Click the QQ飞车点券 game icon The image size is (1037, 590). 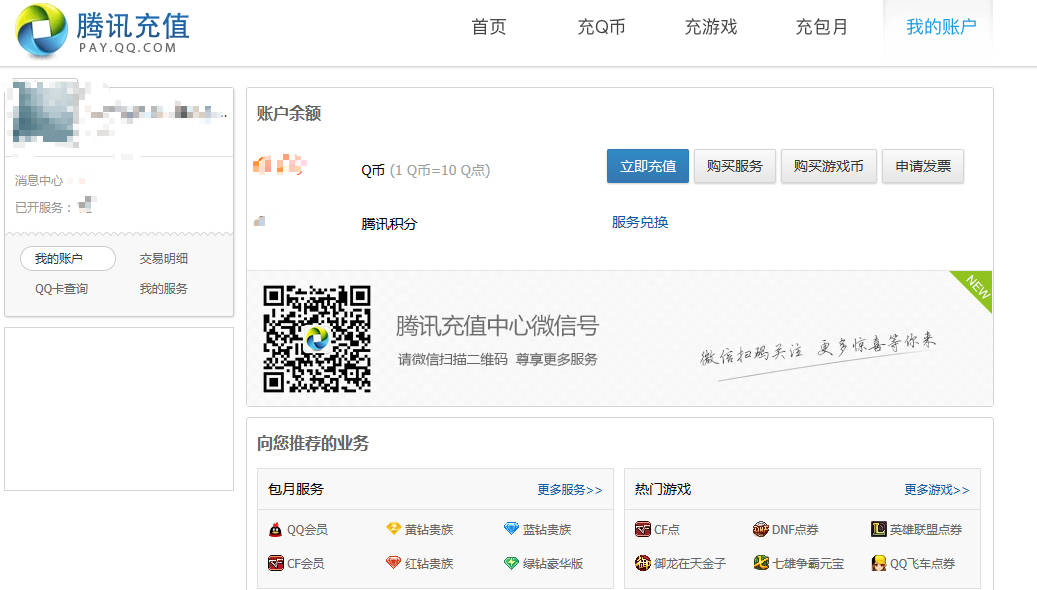[878, 563]
